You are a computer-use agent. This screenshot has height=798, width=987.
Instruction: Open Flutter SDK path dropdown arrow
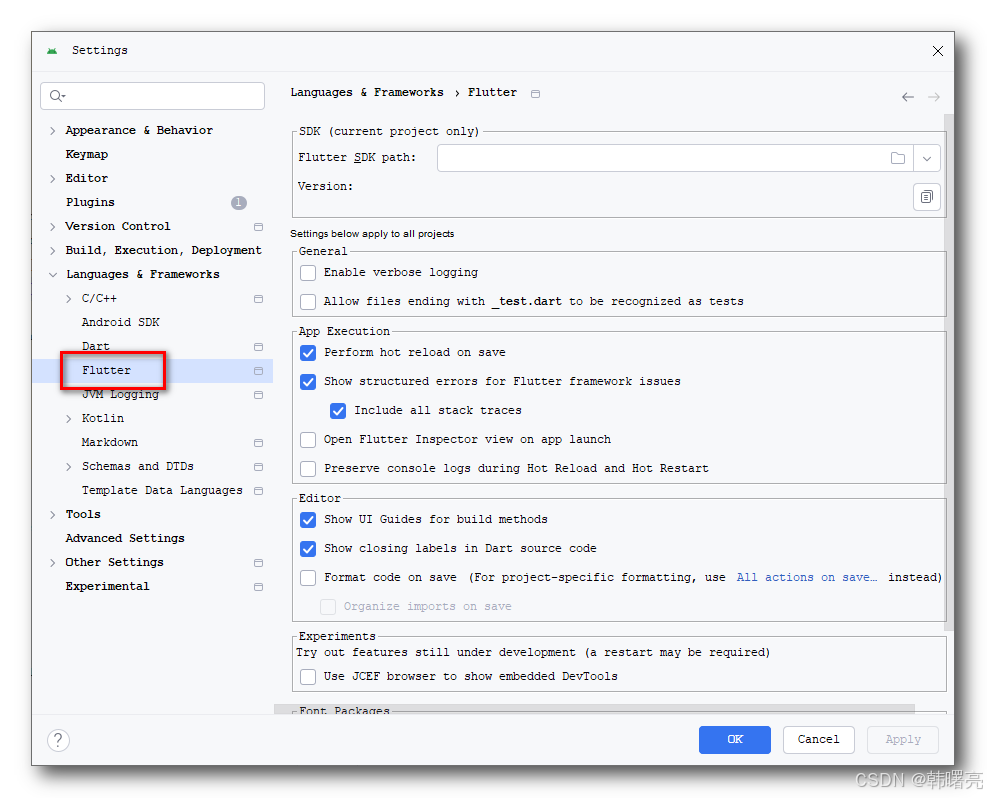pos(927,159)
